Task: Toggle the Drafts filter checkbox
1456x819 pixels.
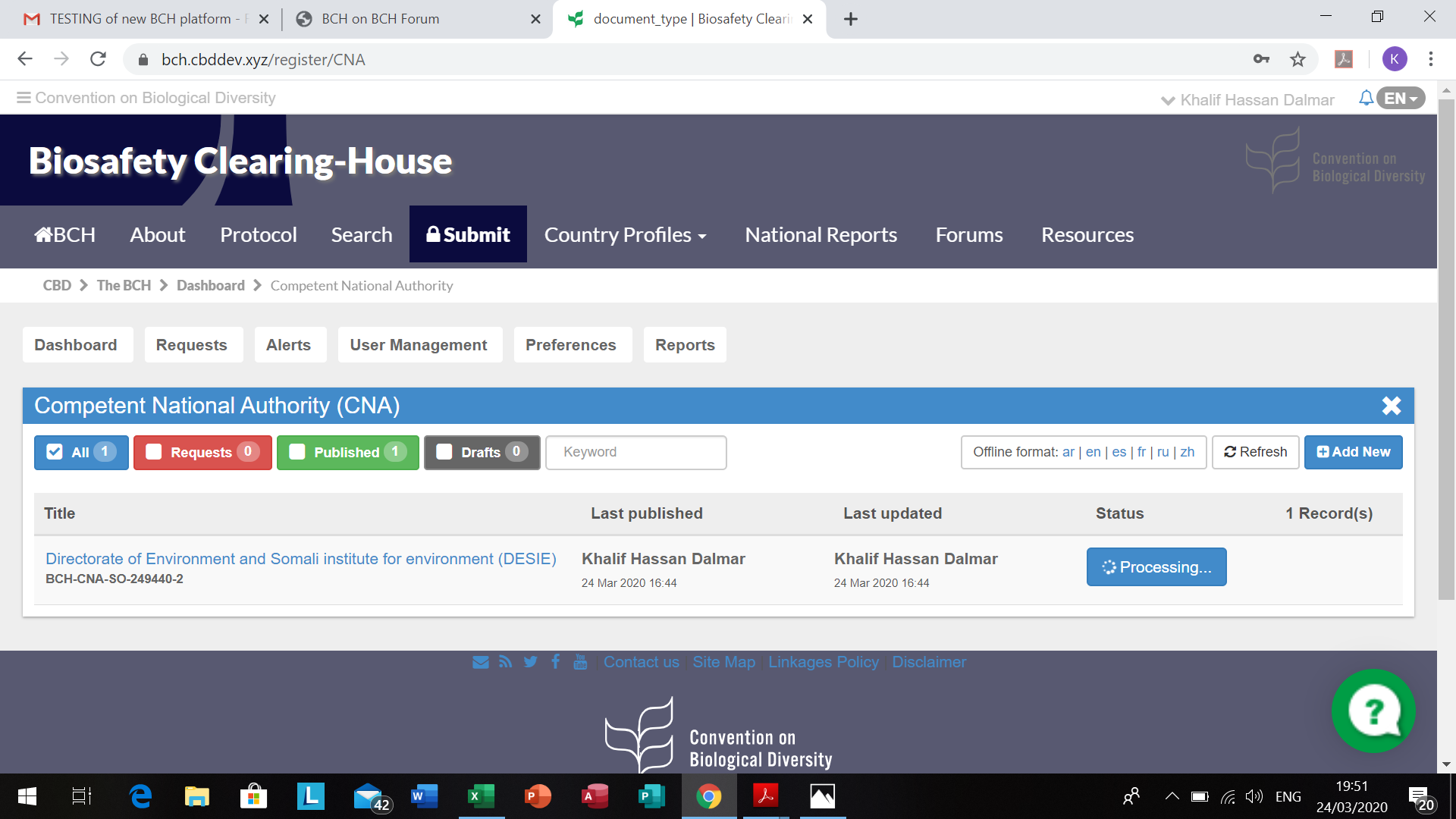Action: (444, 452)
